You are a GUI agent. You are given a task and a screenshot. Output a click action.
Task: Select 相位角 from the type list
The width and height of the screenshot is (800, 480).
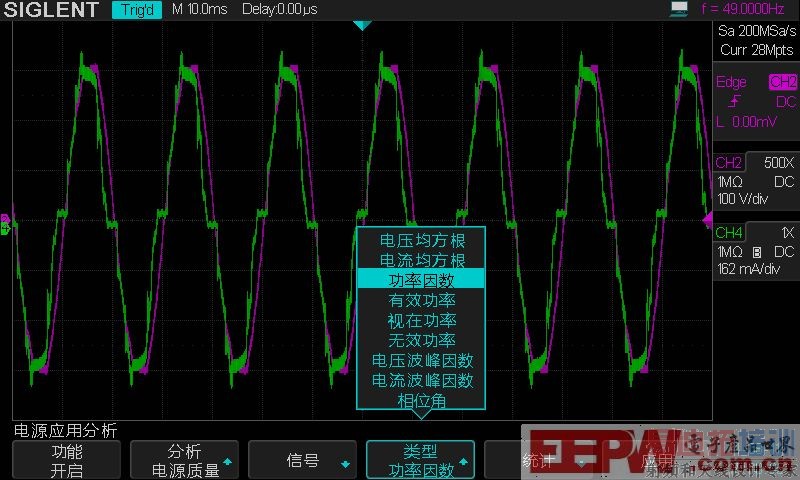tap(421, 401)
